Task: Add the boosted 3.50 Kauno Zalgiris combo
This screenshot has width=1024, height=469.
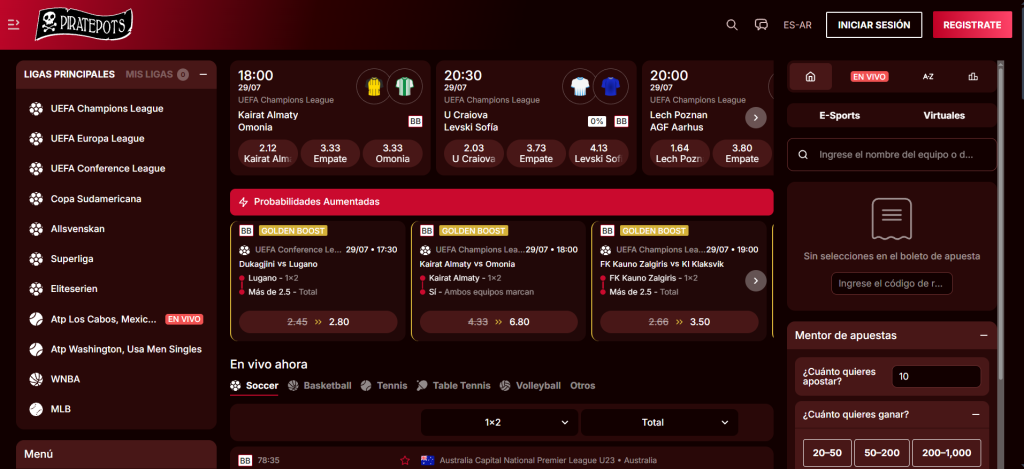Action: coord(679,322)
